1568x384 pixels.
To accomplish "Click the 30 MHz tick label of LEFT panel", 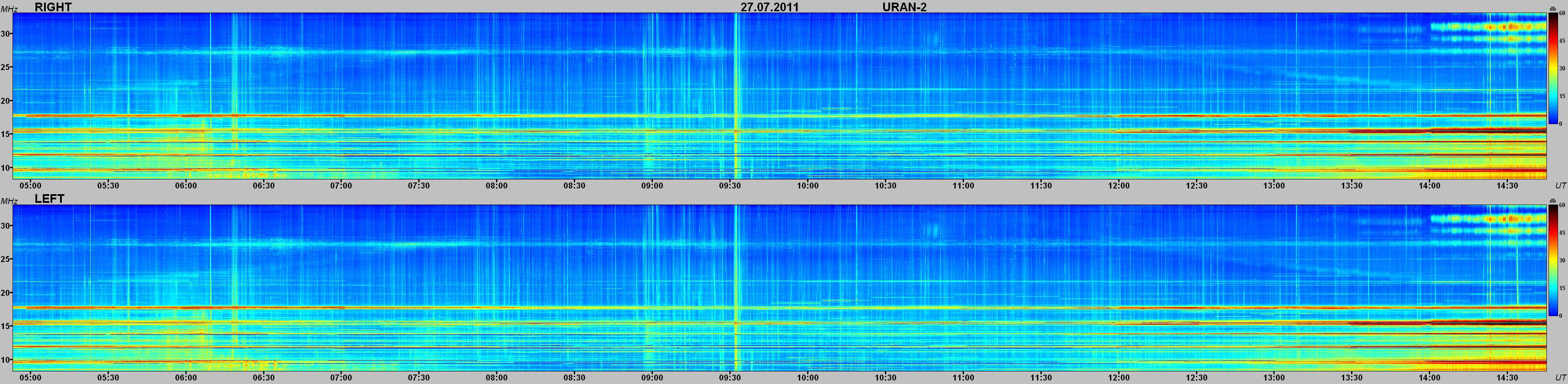I will (6, 226).
